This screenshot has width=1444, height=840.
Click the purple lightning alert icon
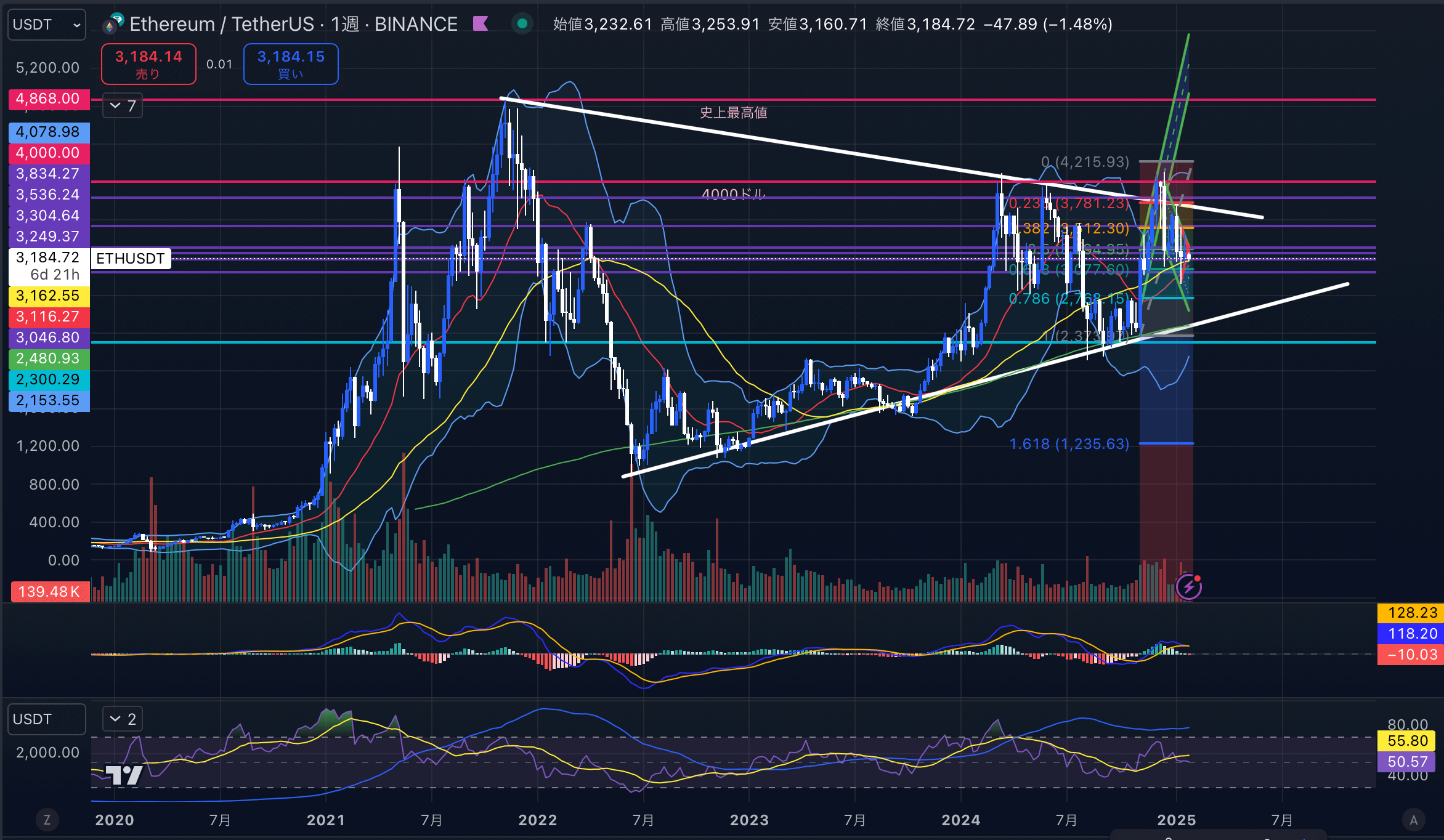pos(1189,587)
